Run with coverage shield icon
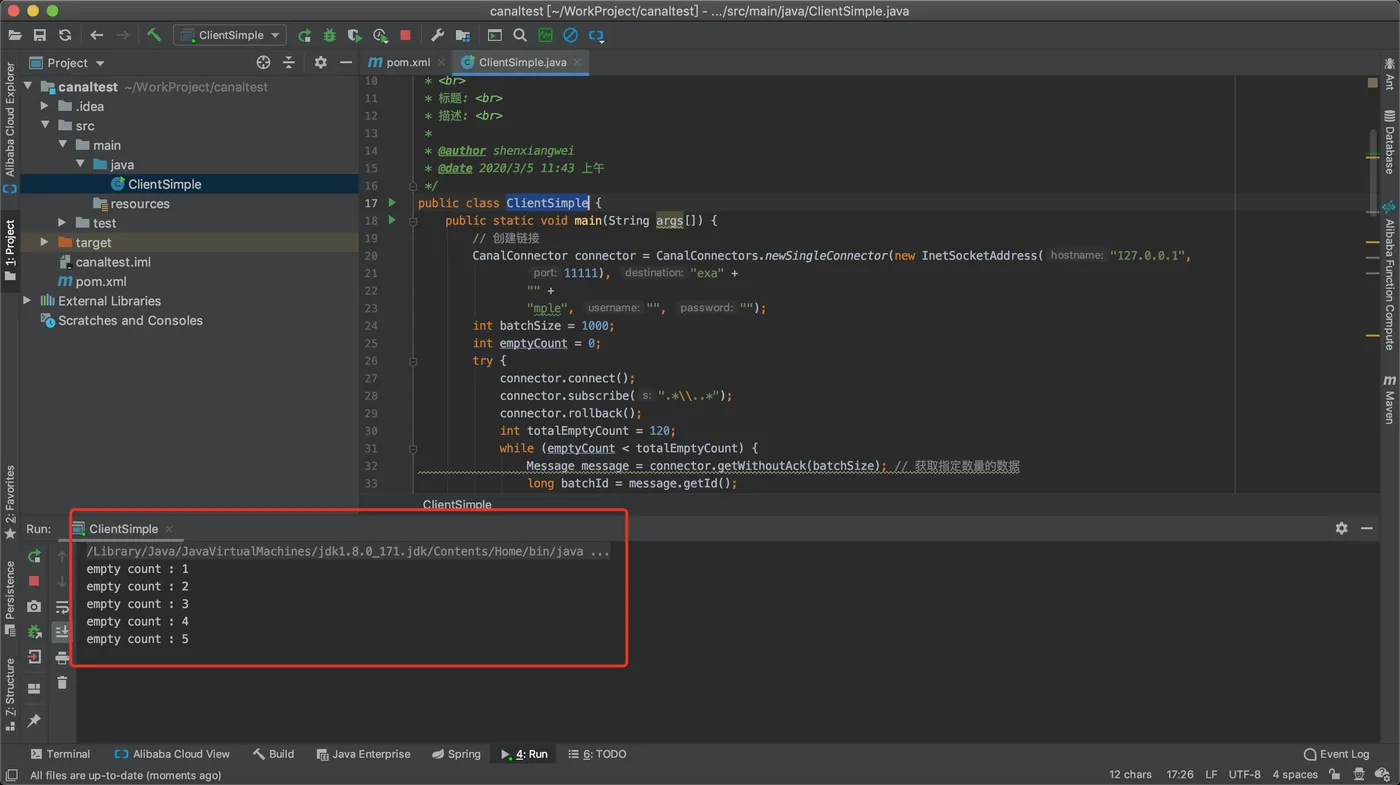1400x785 pixels. pyautogui.click(x=354, y=35)
